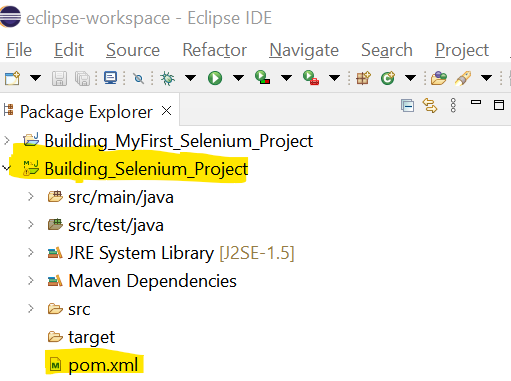Image resolution: width=511 pixels, height=381 pixels.
Task: Open the Refactor menu
Action: (x=215, y=50)
